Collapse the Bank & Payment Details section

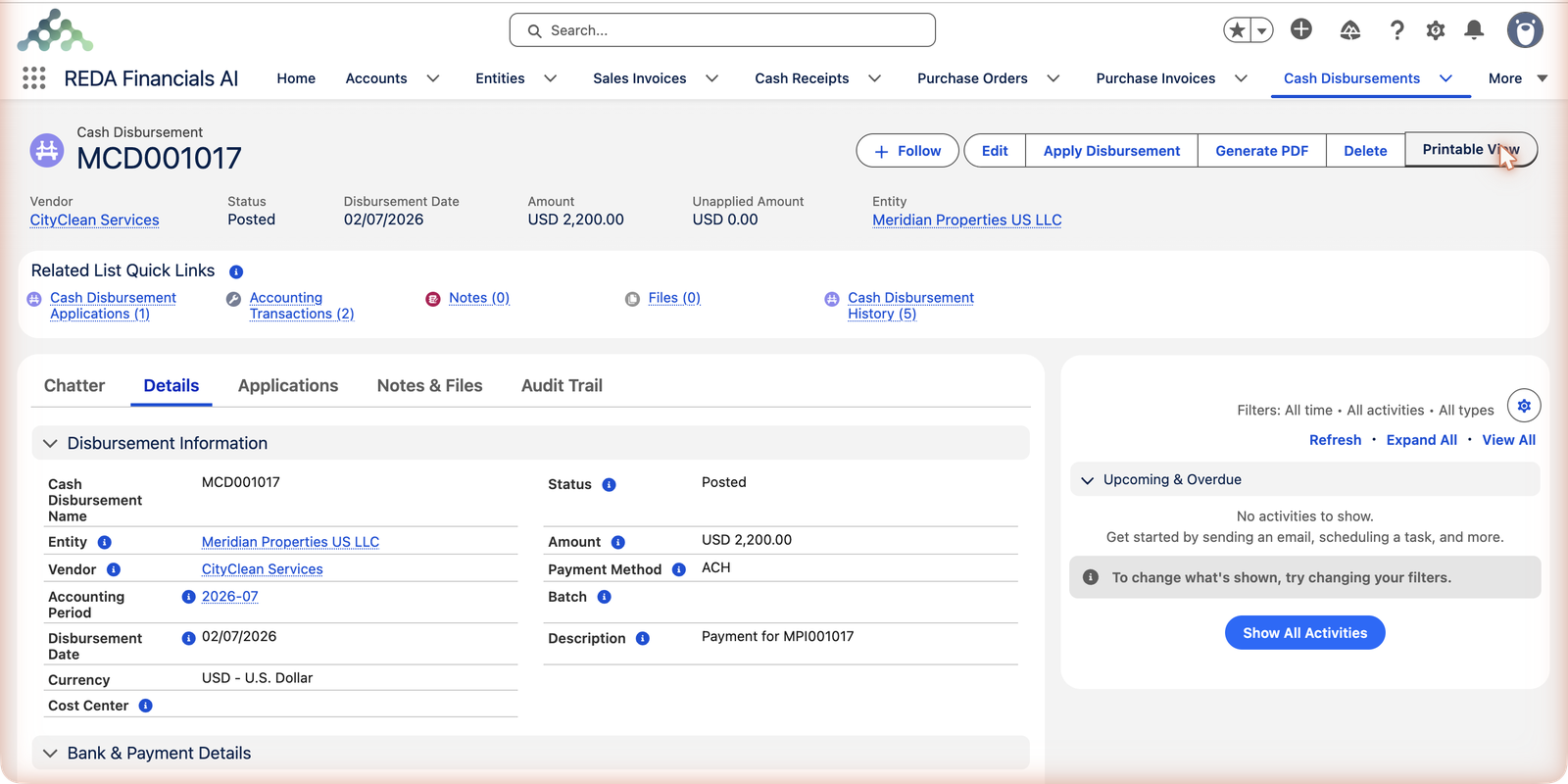[x=50, y=753]
